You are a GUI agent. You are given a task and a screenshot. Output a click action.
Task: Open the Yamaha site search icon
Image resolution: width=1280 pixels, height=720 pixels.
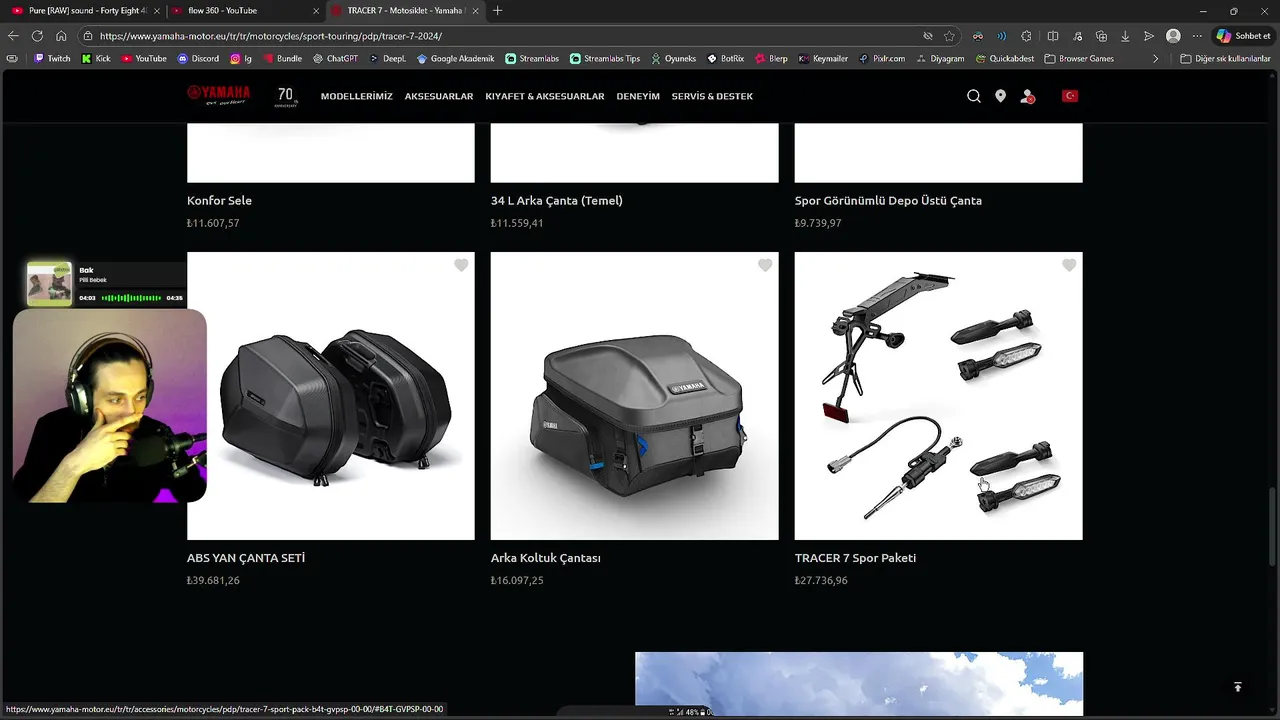tap(974, 96)
